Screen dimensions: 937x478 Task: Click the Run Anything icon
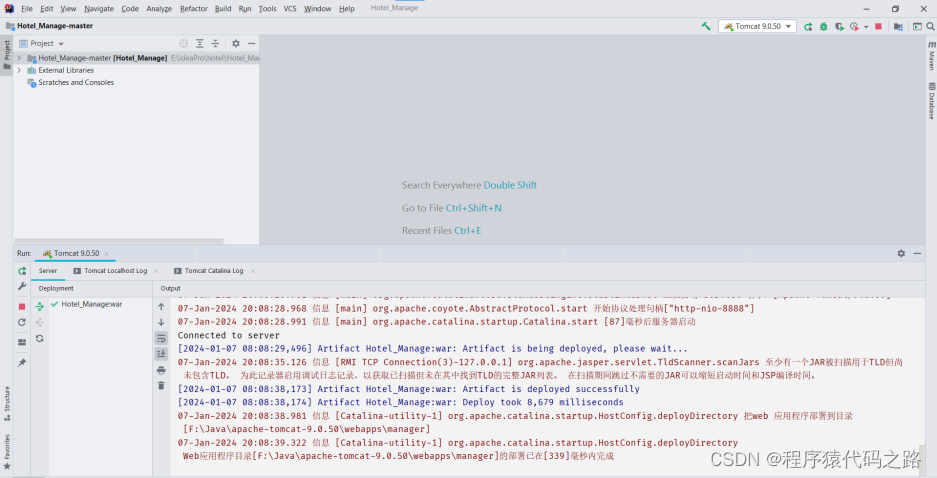pos(917,26)
